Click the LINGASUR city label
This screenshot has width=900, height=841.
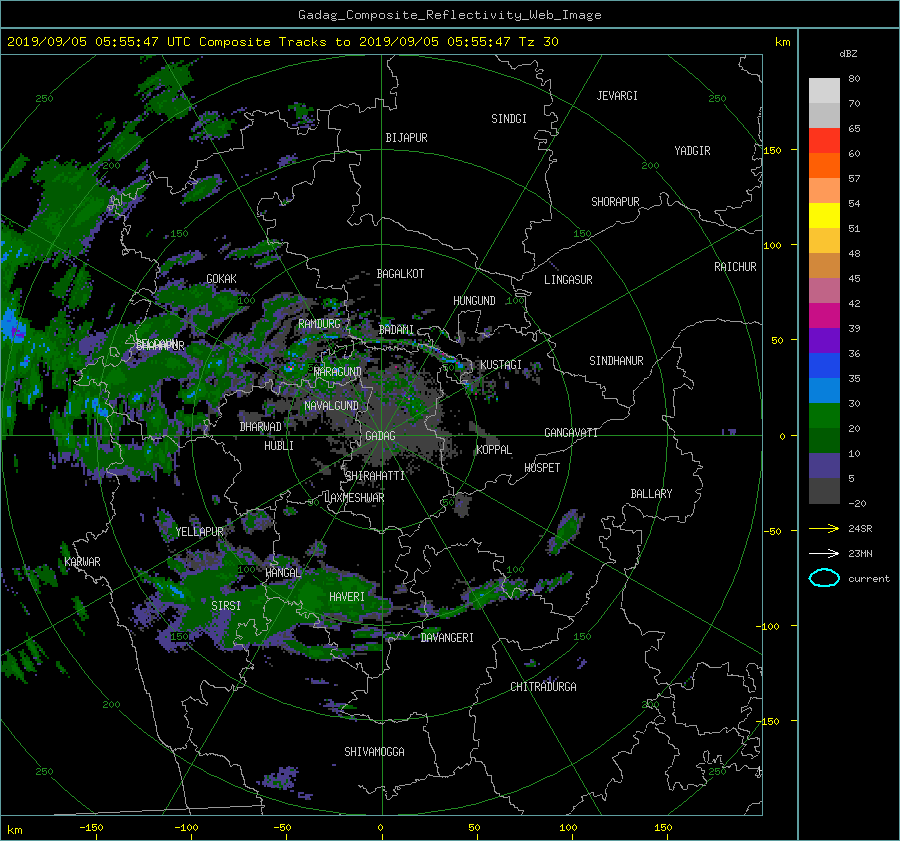click(568, 280)
